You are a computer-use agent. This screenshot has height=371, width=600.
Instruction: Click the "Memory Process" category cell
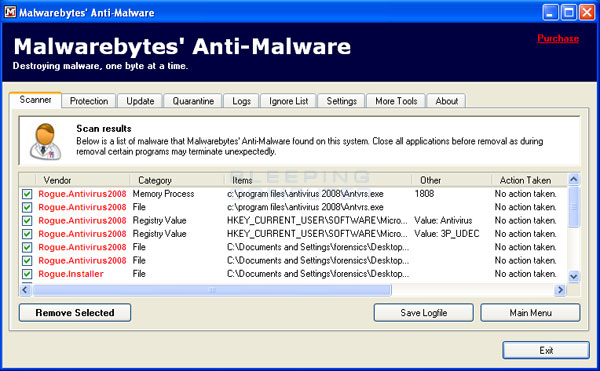coord(163,194)
